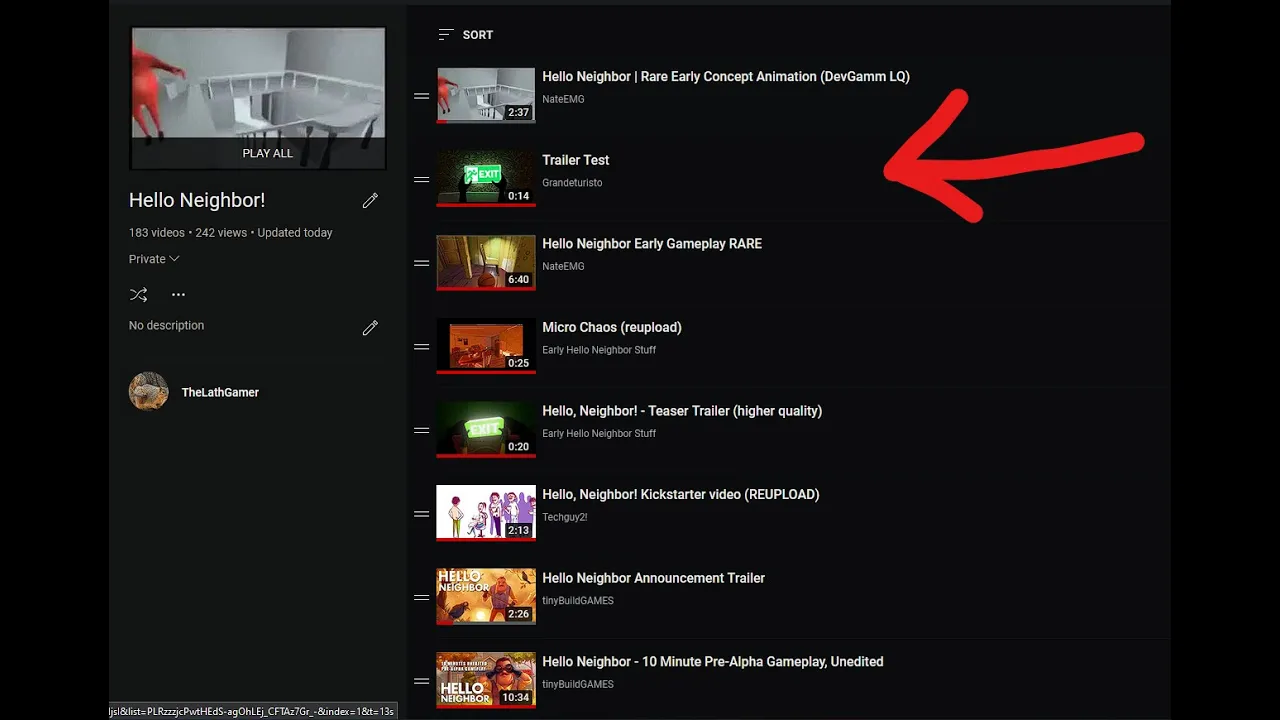Open Micro Chaos (reupload) video title
Image resolution: width=1280 pixels, height=720 pixels.
pyautogui.click(x=612, y=327)
